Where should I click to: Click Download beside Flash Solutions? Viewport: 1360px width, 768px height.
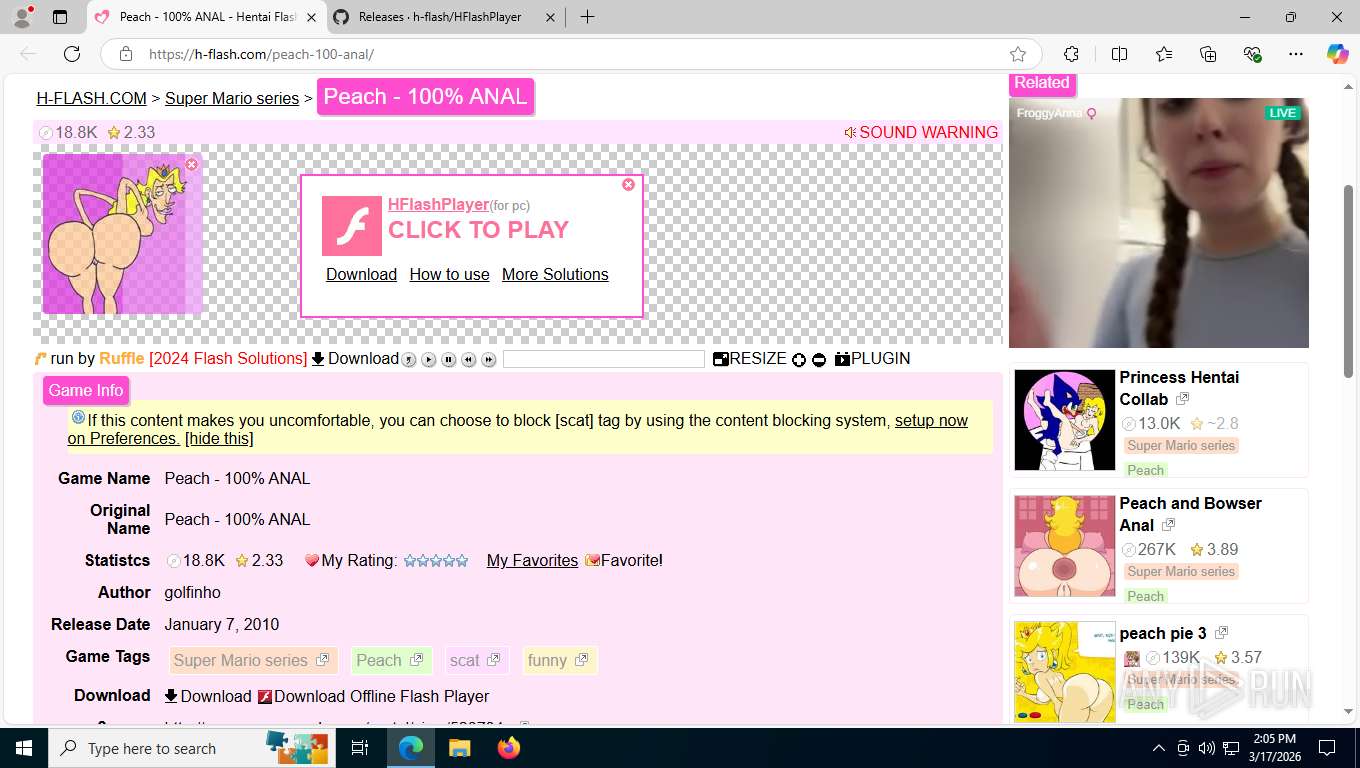[355, 358]
